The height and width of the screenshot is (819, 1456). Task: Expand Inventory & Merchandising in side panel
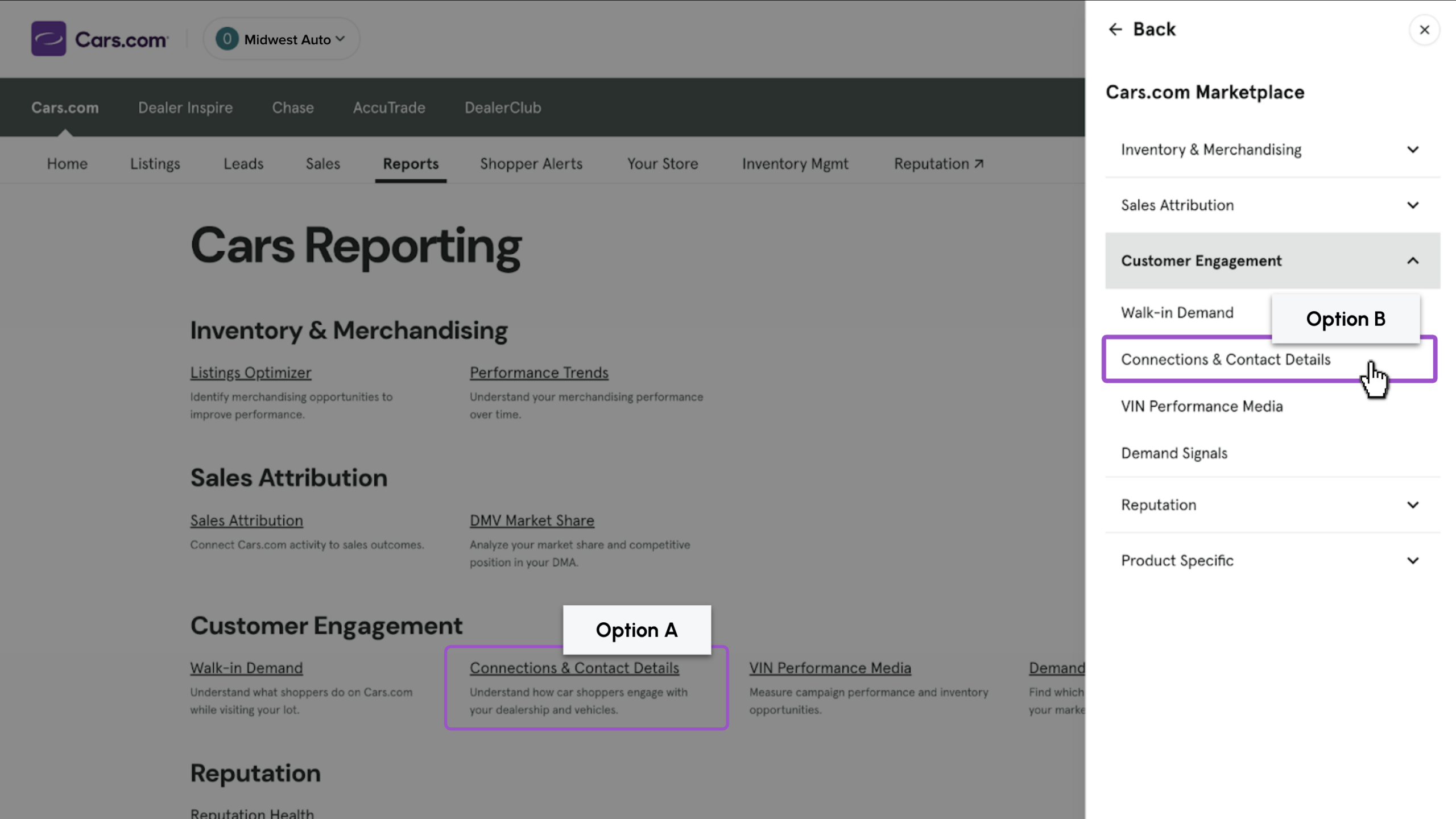tap(1272, 150)
